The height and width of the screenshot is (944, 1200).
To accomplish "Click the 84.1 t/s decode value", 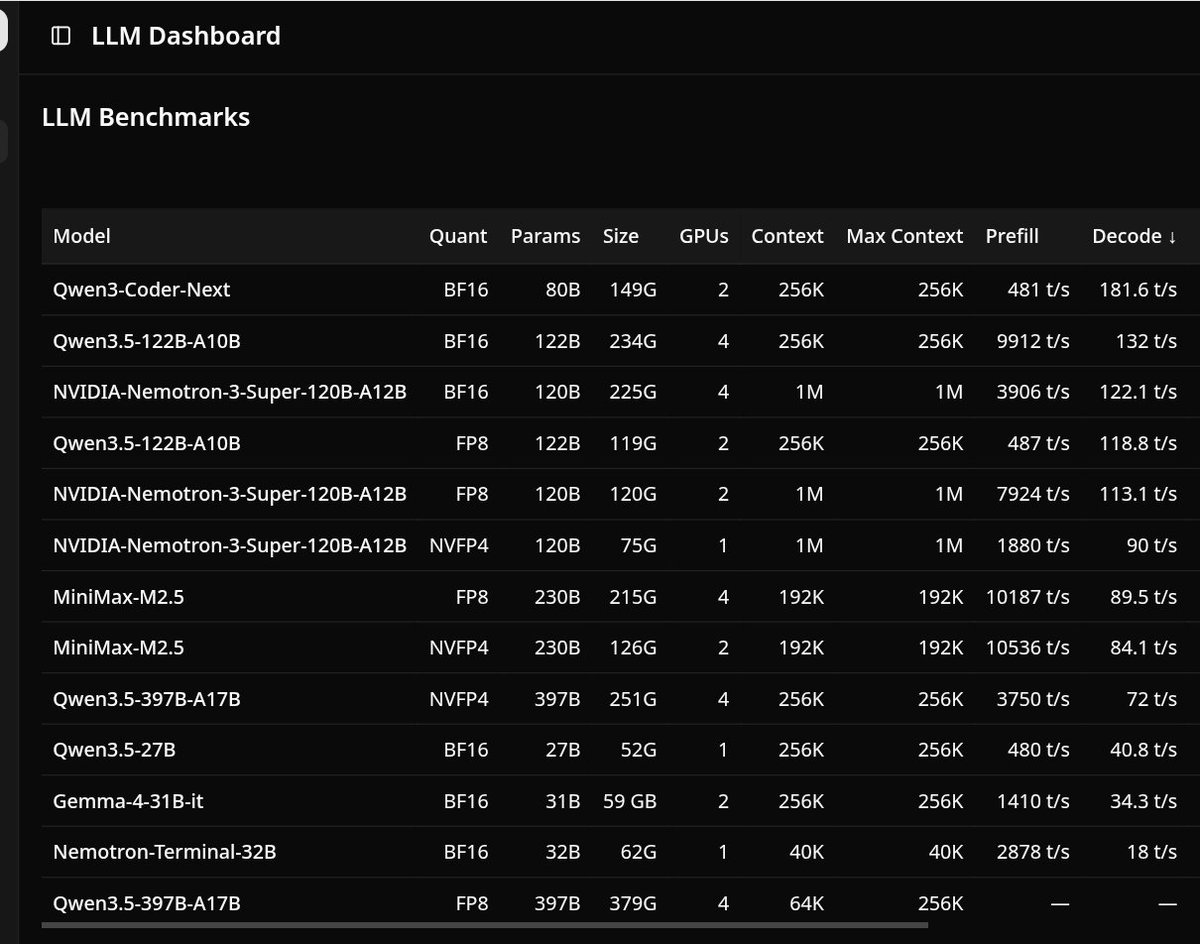I will pos(1144,648).
